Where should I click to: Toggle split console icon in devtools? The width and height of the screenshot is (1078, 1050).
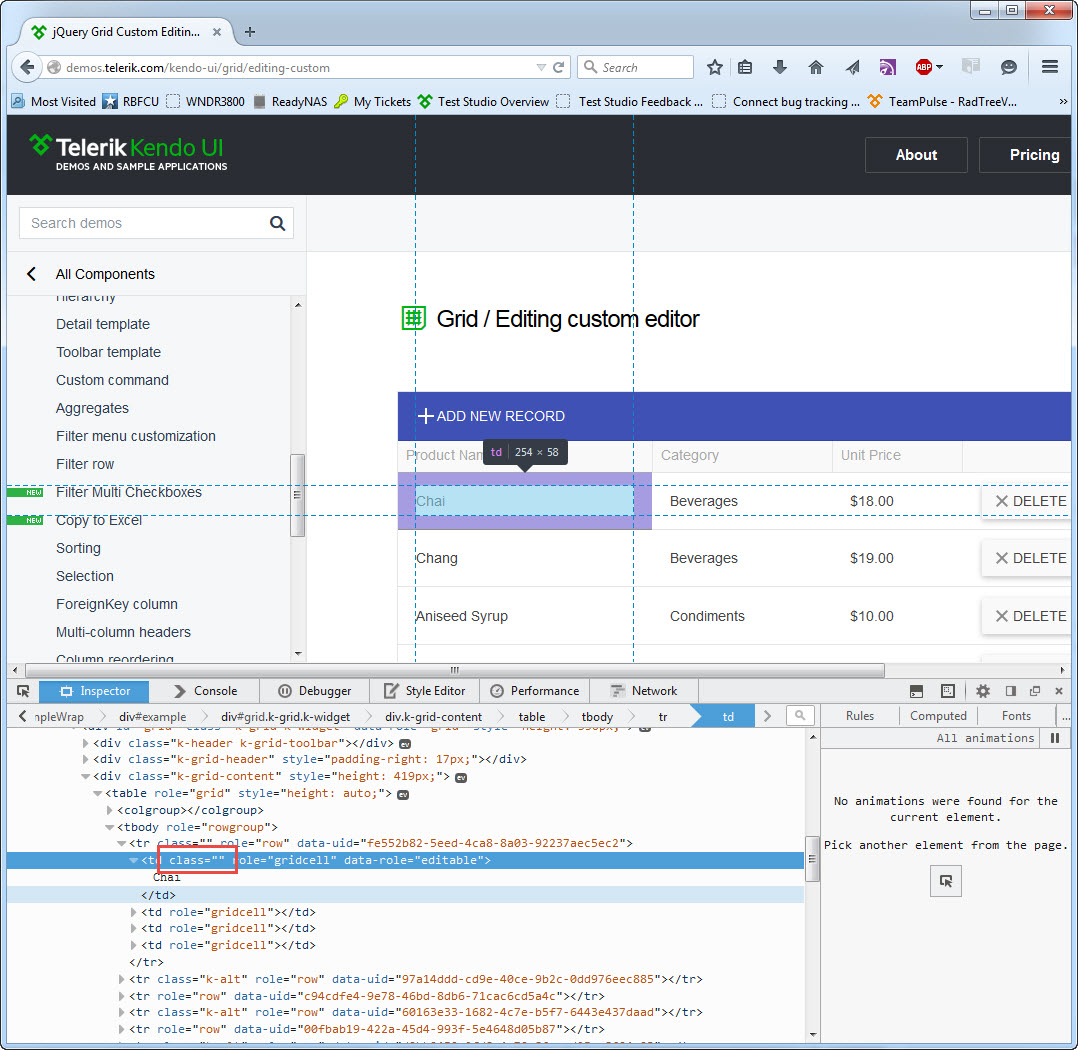pyautogui.click(x=916, y=691)
